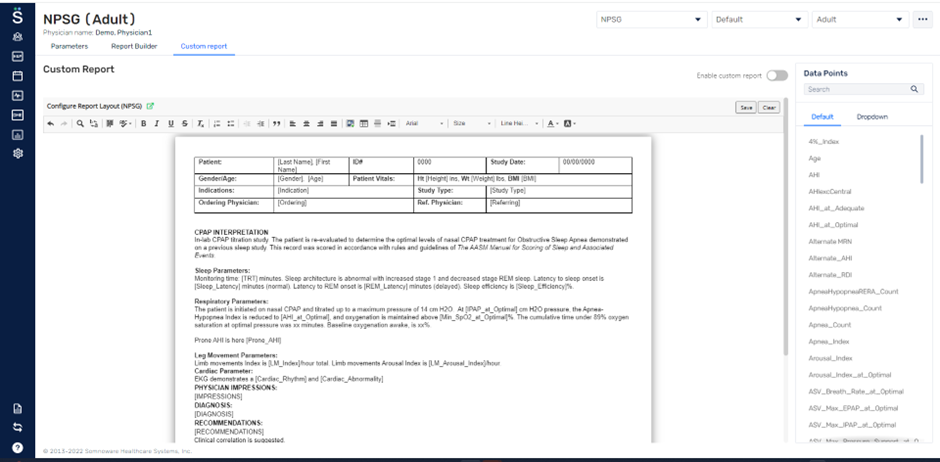940x462 pixels.
Task: Select the Default tab in Data Points
Action: pos(822,117)
